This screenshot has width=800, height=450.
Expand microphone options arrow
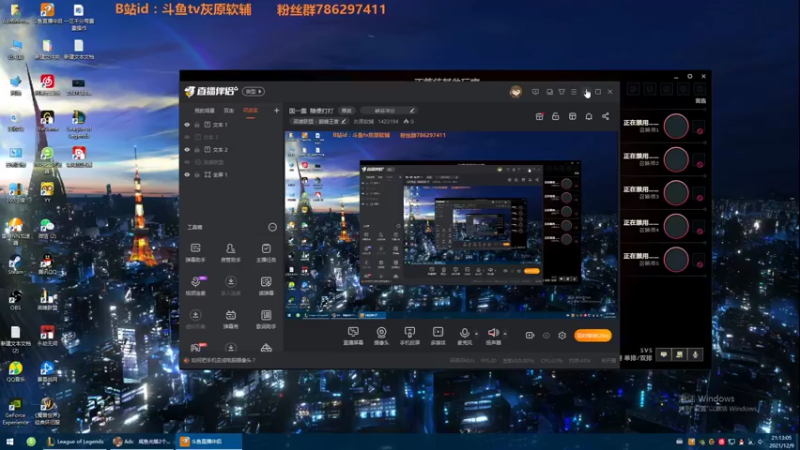(x=477, y=334)
